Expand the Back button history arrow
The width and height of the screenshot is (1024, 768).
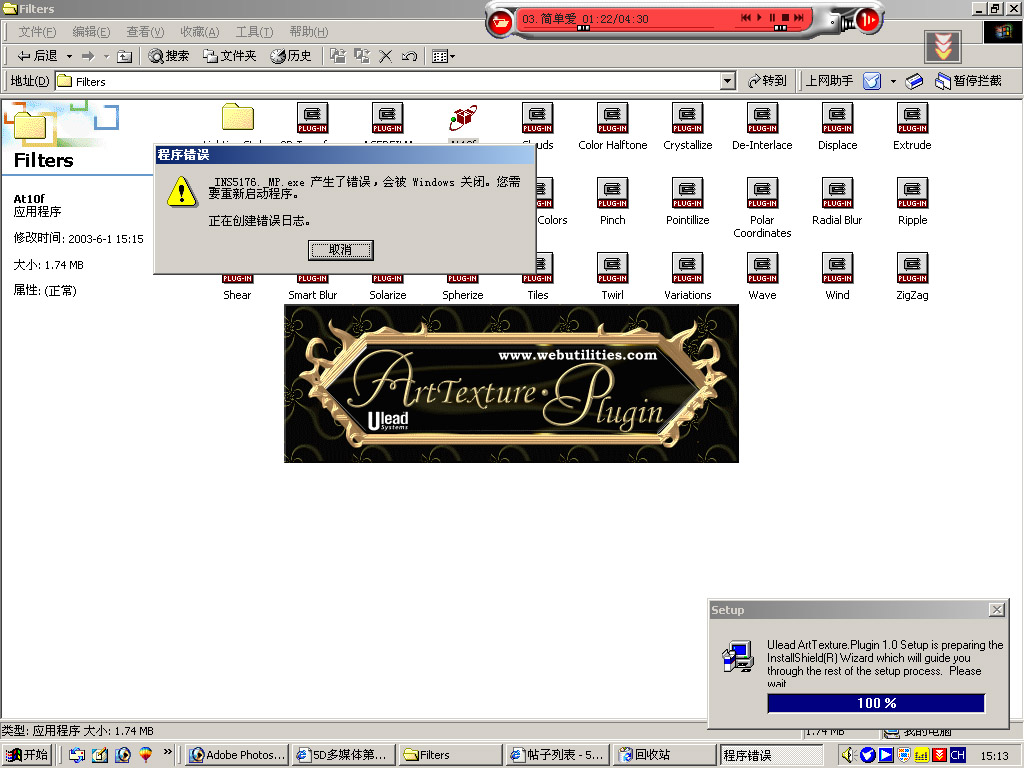pos(69,56)
